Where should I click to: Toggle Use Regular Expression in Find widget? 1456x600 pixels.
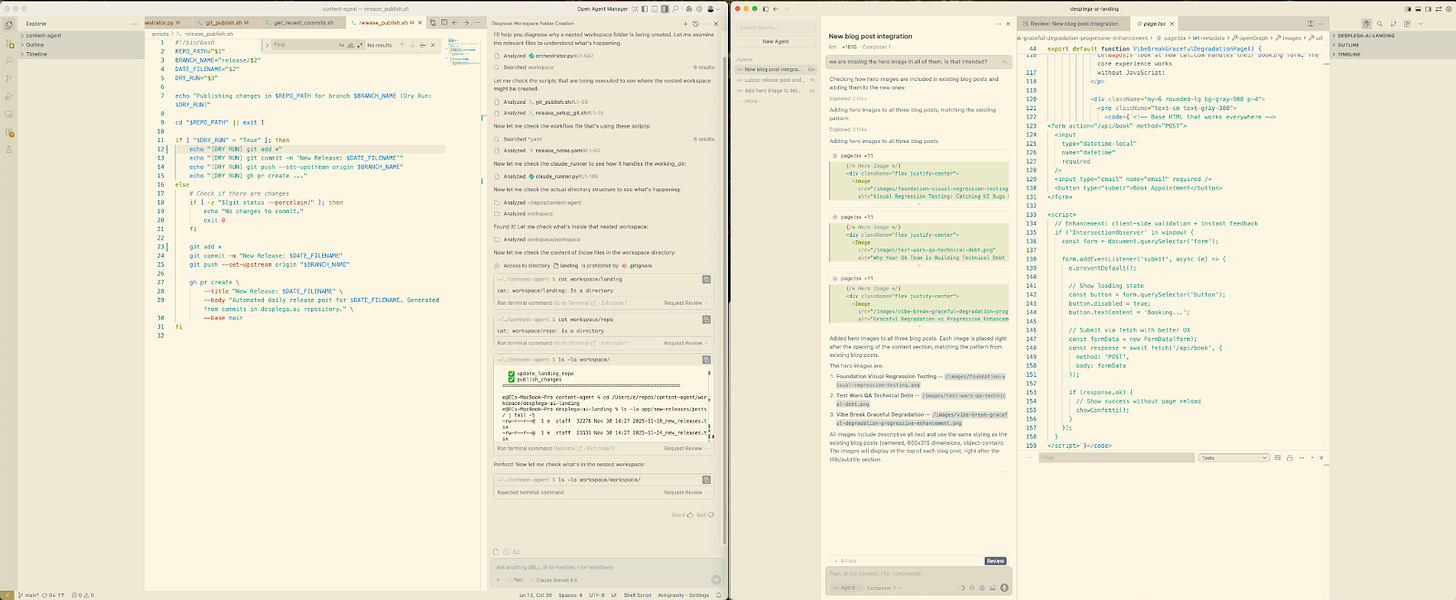point(358,45)
